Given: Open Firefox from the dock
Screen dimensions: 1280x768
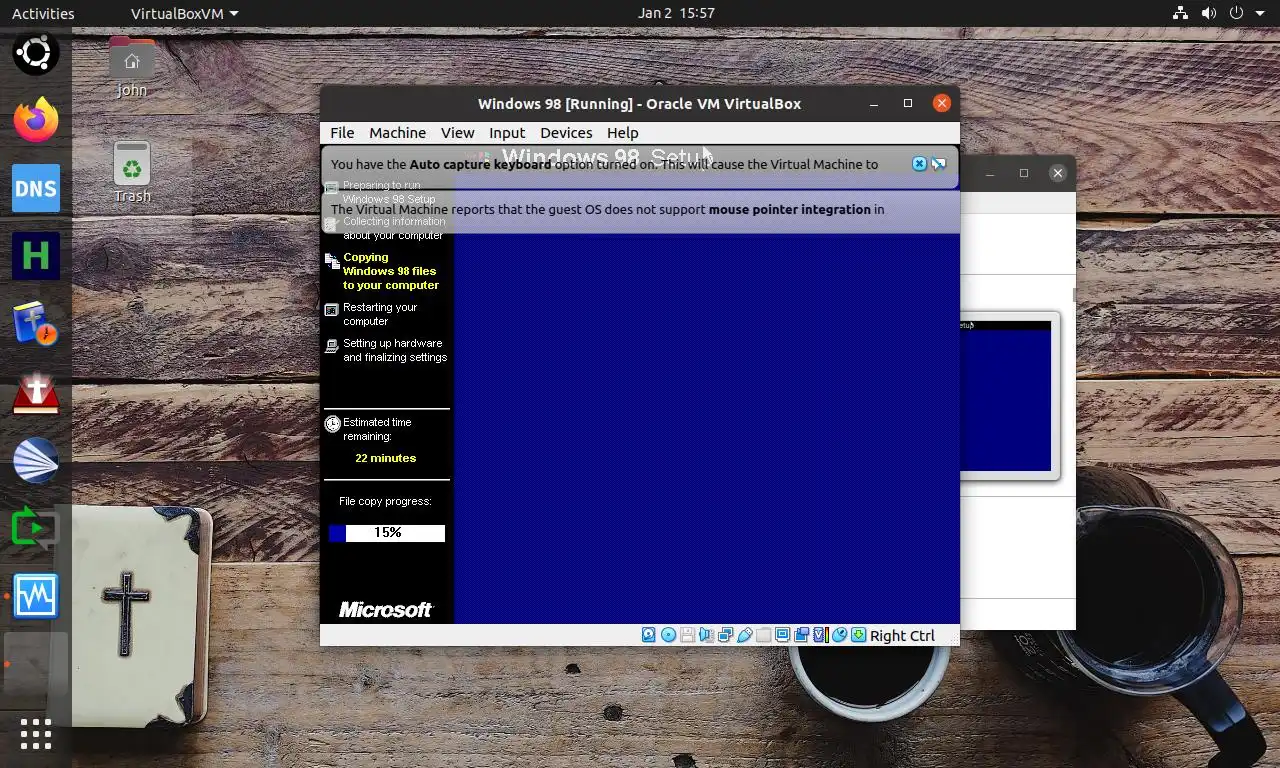Looking at the screenshot, I should (36, 120).
